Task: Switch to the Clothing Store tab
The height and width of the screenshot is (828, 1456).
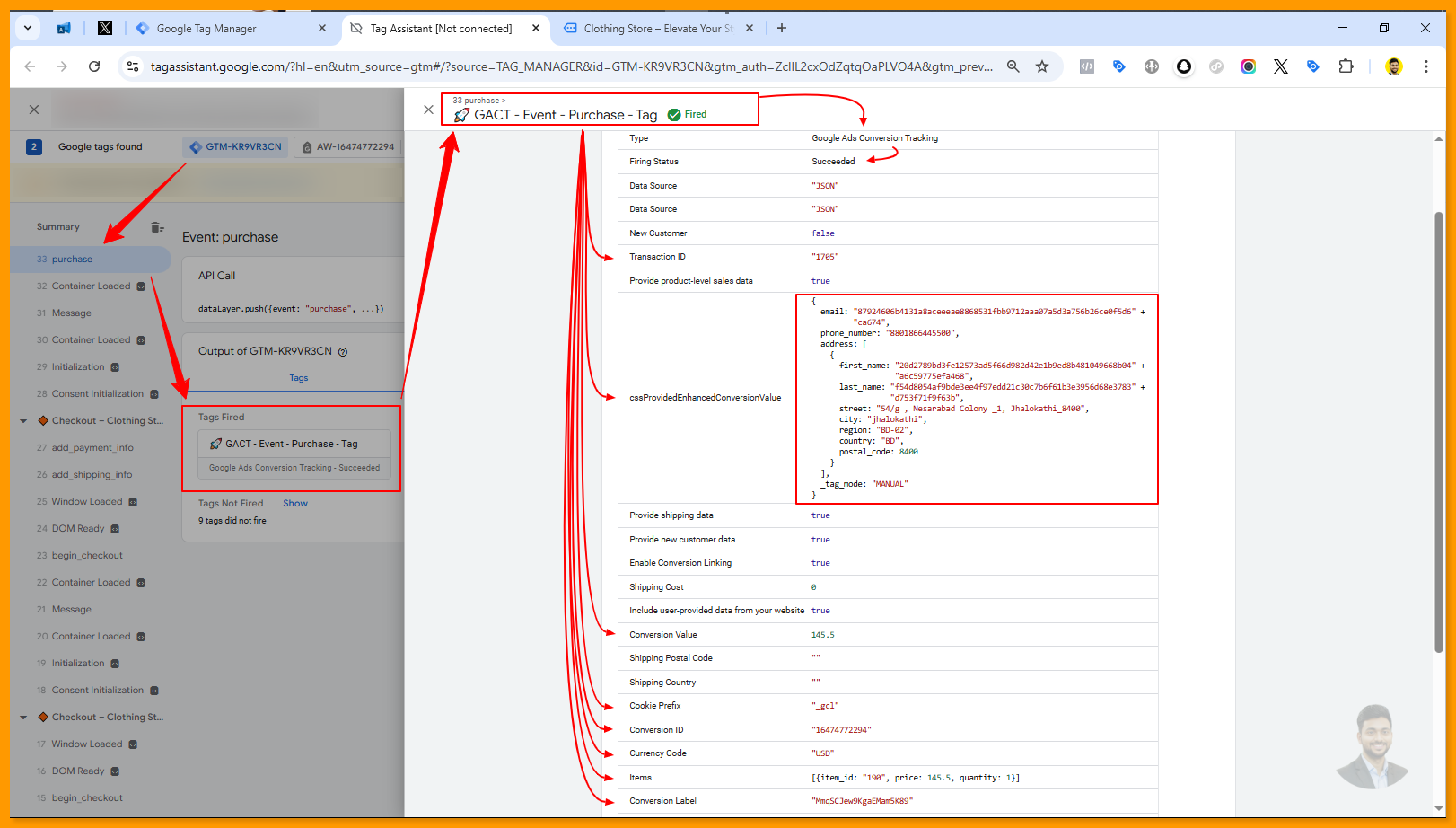Action: pyautogui.click(x=660, y=28)
